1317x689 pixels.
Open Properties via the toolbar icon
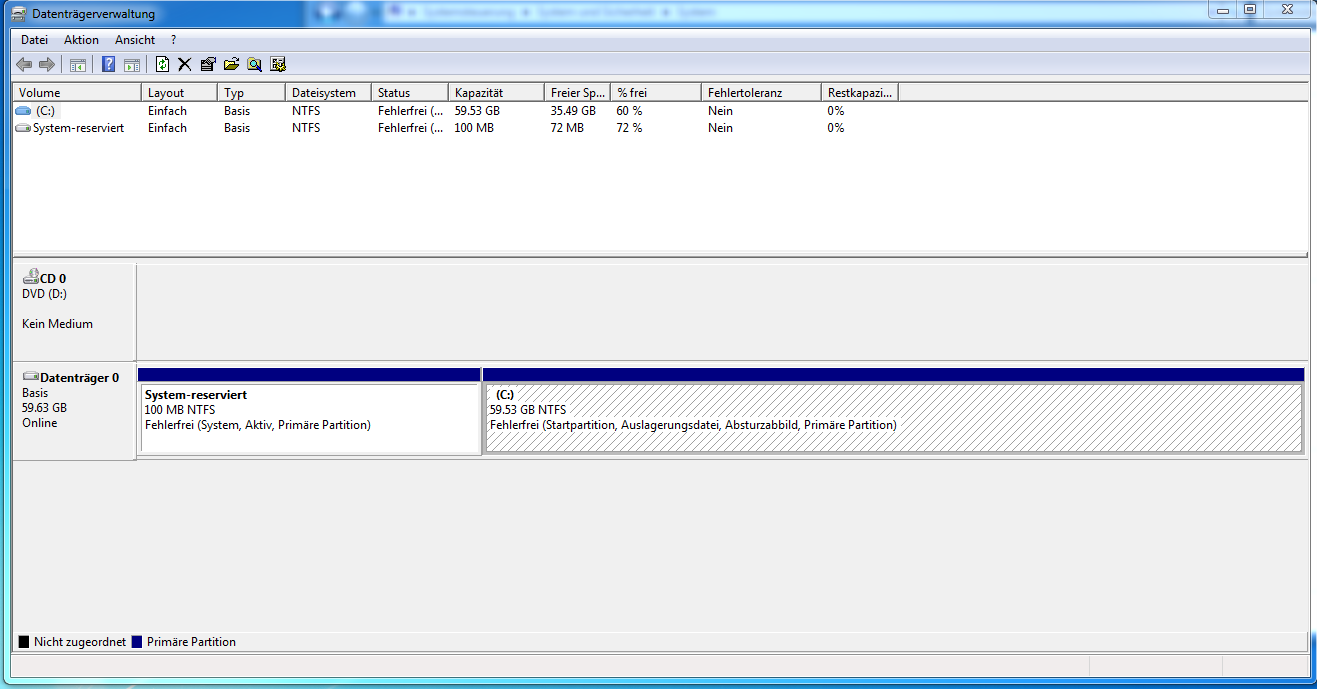coord(208,65)
